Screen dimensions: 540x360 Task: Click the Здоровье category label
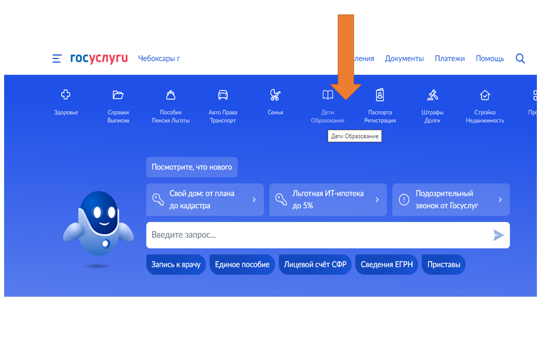pos(66,112)
